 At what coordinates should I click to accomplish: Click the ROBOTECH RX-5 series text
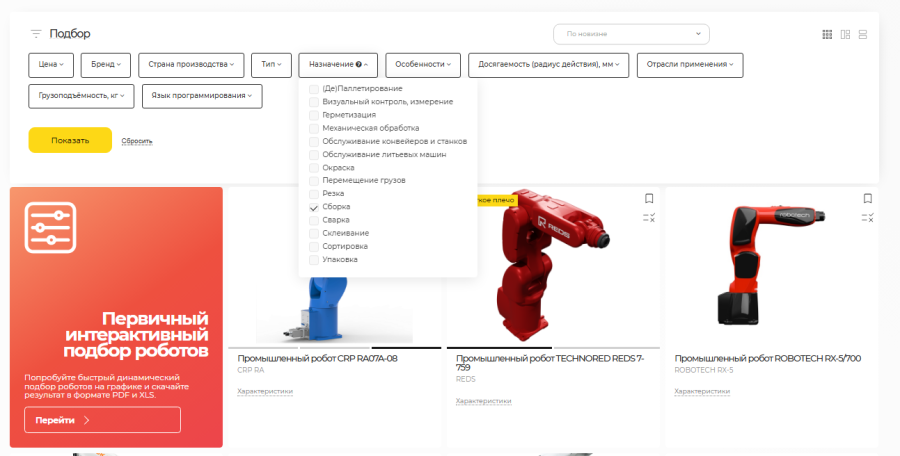[x=704, y=370]
